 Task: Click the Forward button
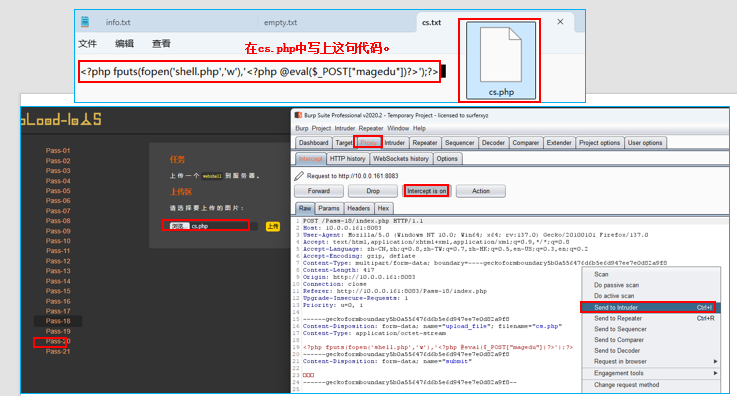[x=319, y=191]
